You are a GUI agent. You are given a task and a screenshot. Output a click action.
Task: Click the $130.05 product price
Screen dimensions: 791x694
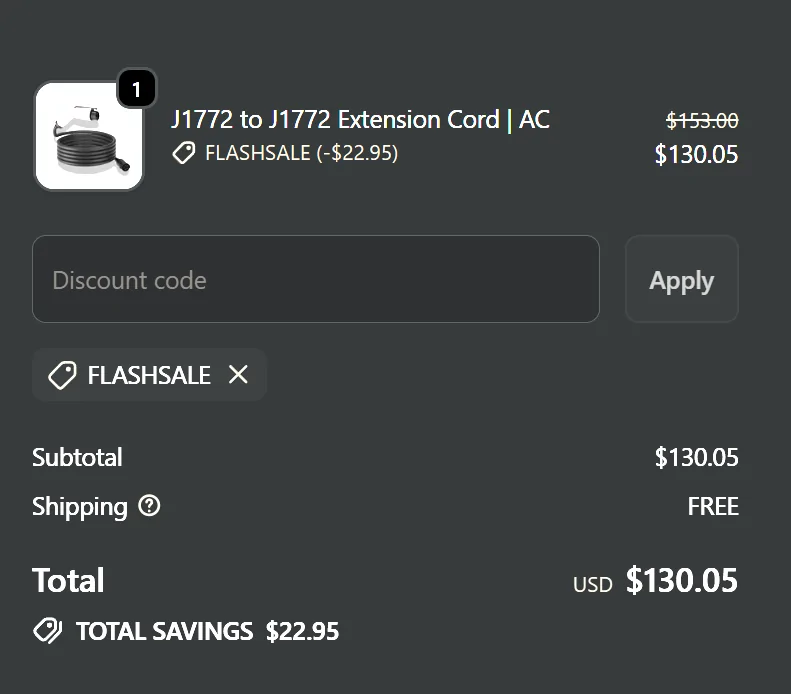(696, 154)
